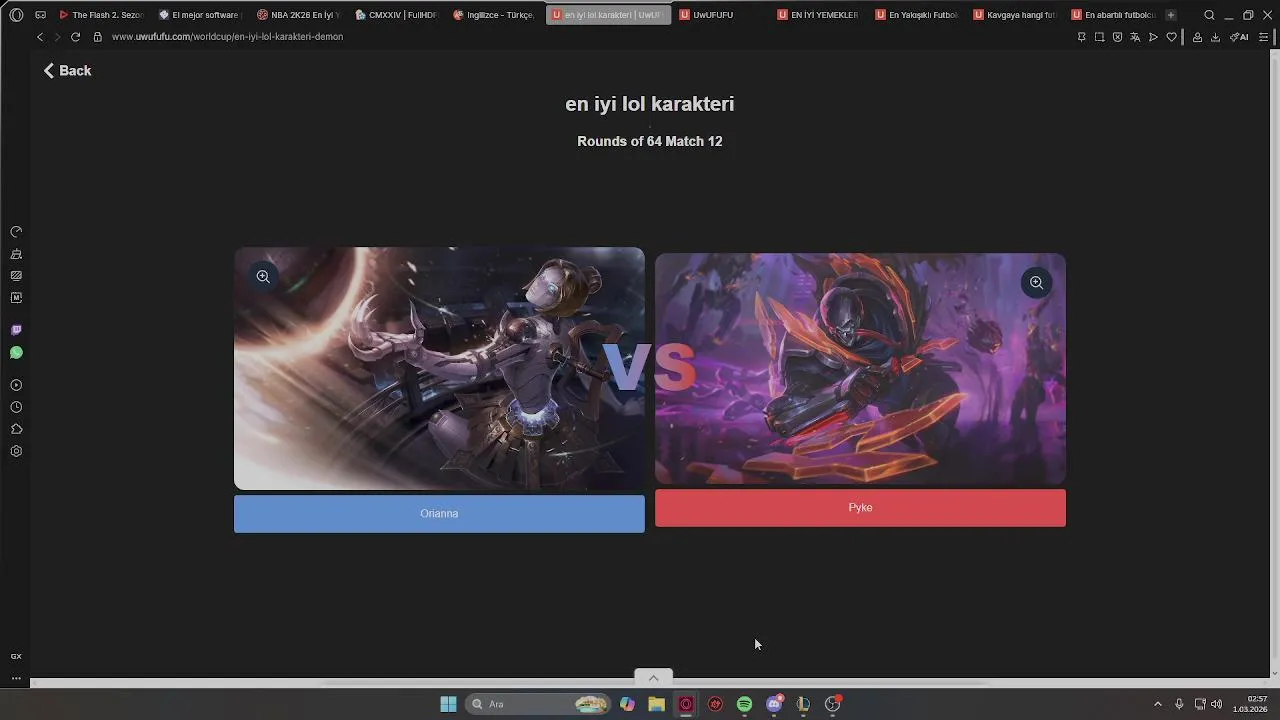The width and height of the screenshot is (1280, 720).
Task: Open the Easy Setup sliders icon
Action: click(1264, 37)
